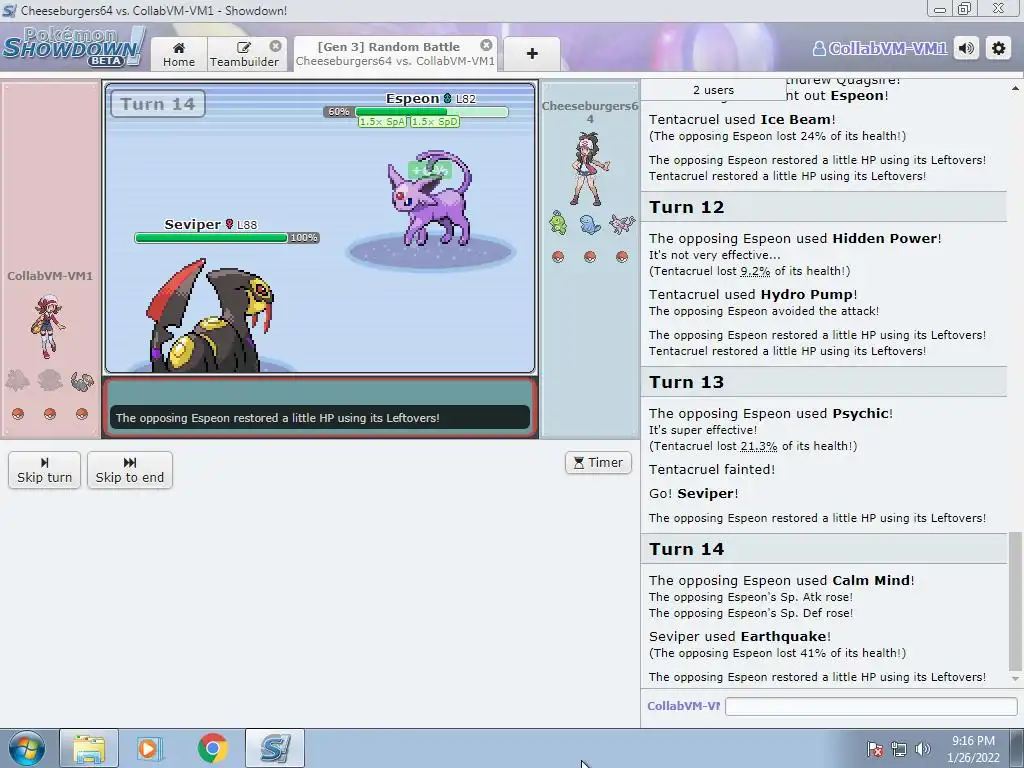Open media player taskbar icon

tap(150, 748)
